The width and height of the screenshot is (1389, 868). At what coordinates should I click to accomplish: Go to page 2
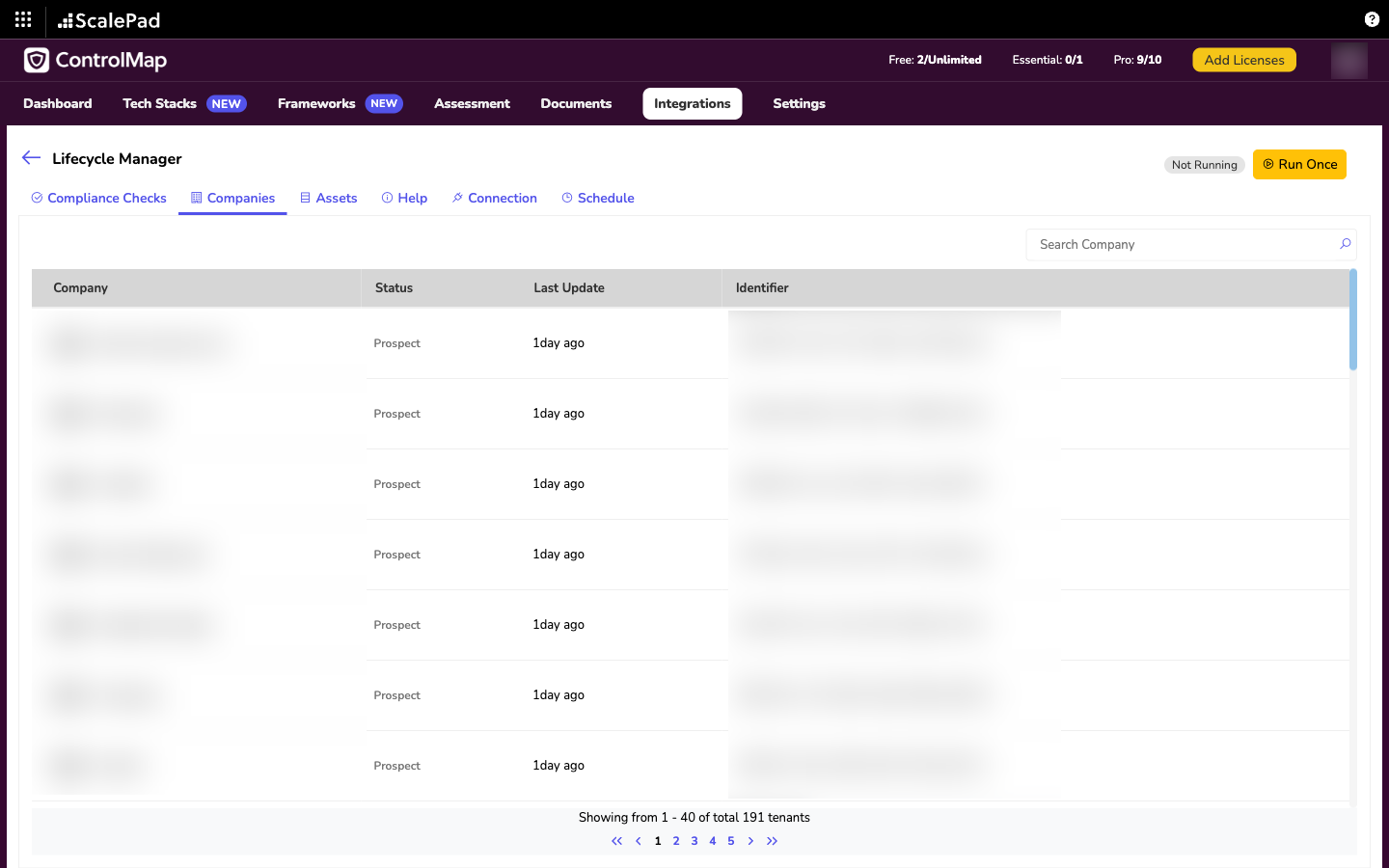676,841
